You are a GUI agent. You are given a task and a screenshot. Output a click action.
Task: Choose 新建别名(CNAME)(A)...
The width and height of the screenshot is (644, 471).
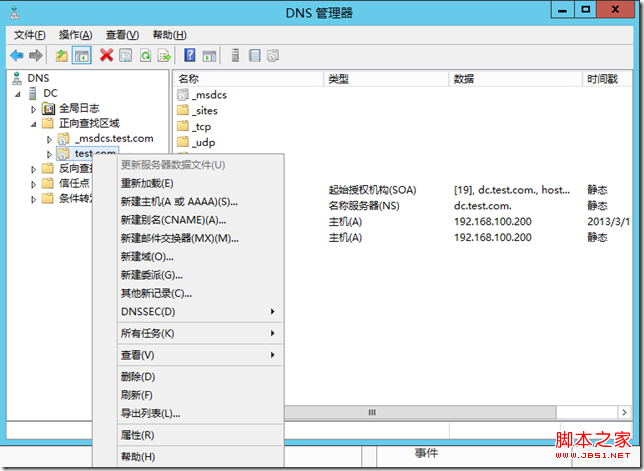(200, 220)
